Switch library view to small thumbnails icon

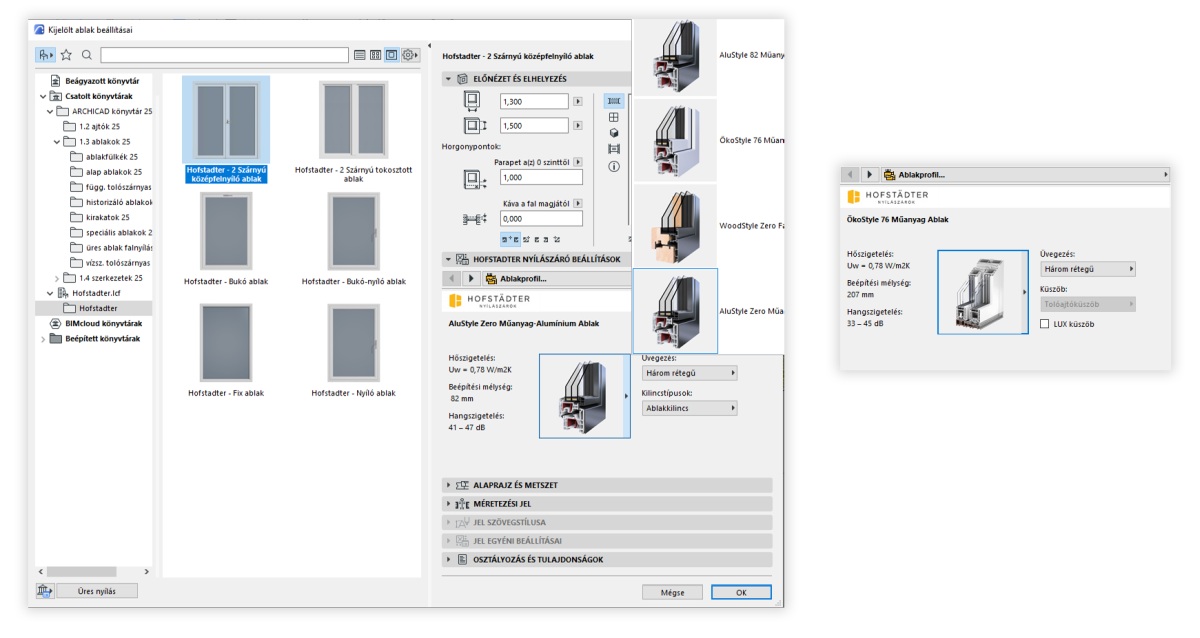coord(376,55)
